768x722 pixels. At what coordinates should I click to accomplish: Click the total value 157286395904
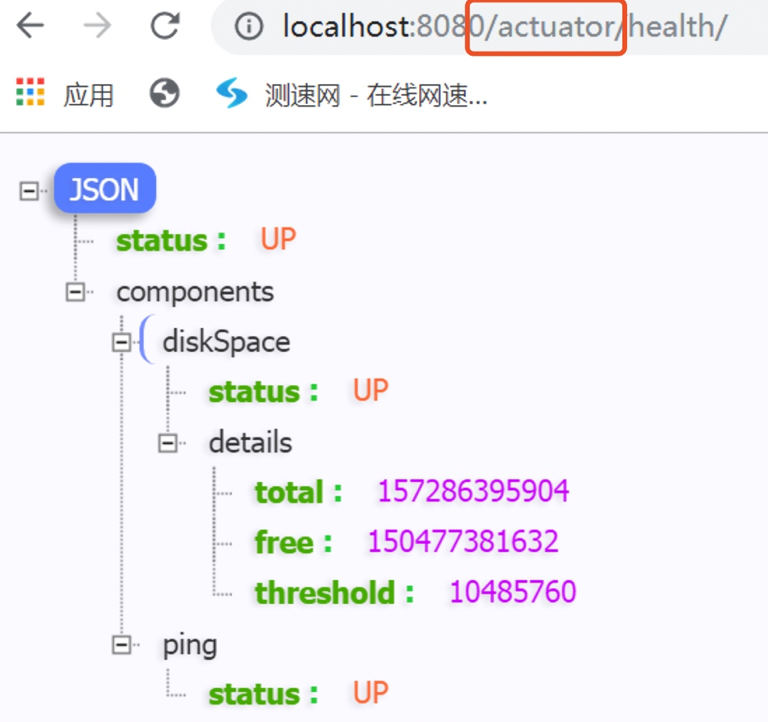pyautogui.click(x=474, y=491)
